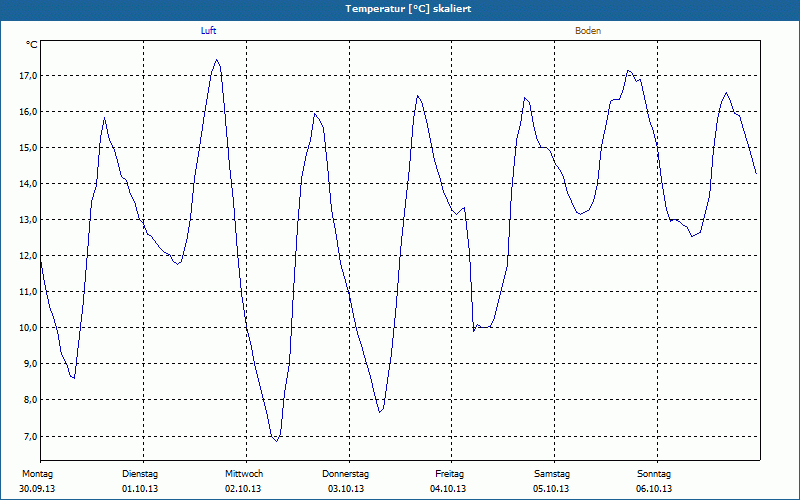Click the 10,0 y-axis label
The image size is (800, 500).
pyautogui.click(x=28, y=328)
